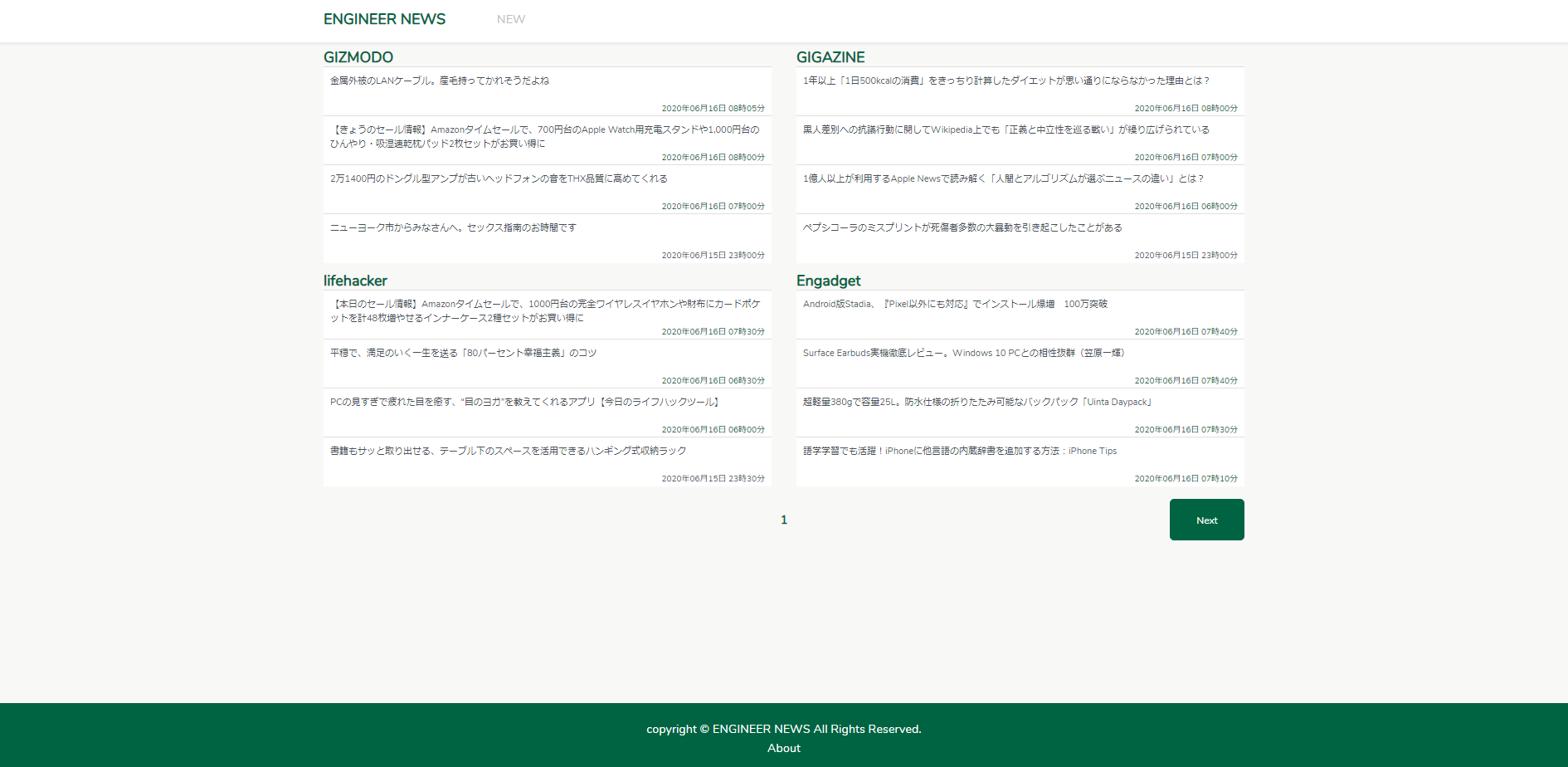
Task: Open the Surface Earbuds review article
Action: click(963, 353)
